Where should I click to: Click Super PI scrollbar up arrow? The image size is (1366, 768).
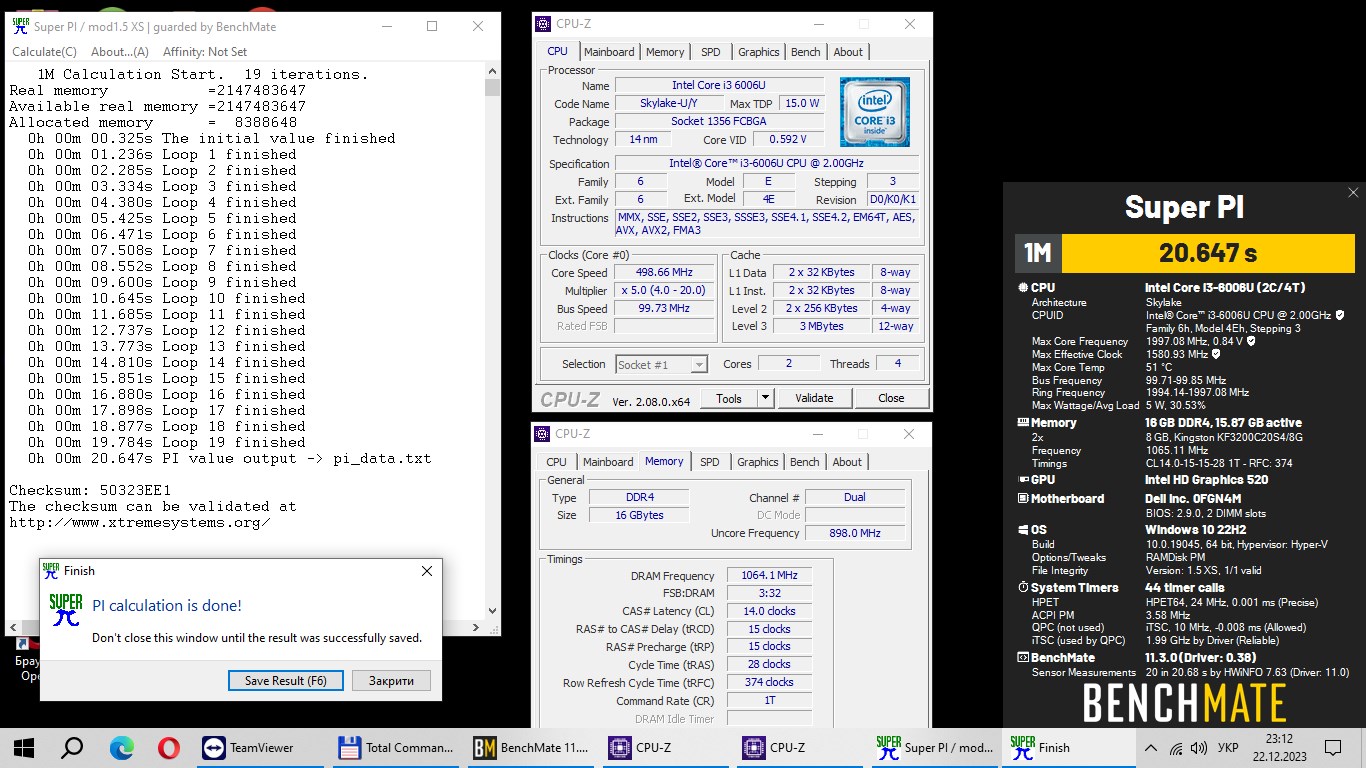(492, 71)
